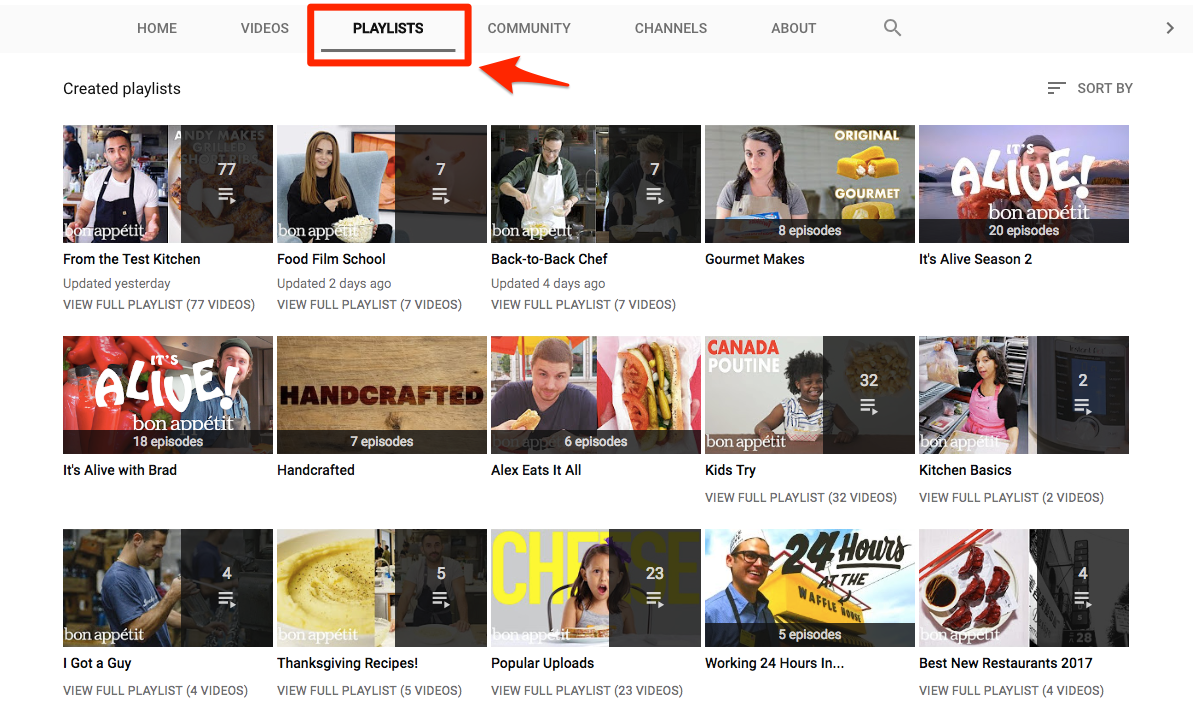The image size is (1193, 707).
Task: Click the Popular Uploads title
Action: coord(542,664)
